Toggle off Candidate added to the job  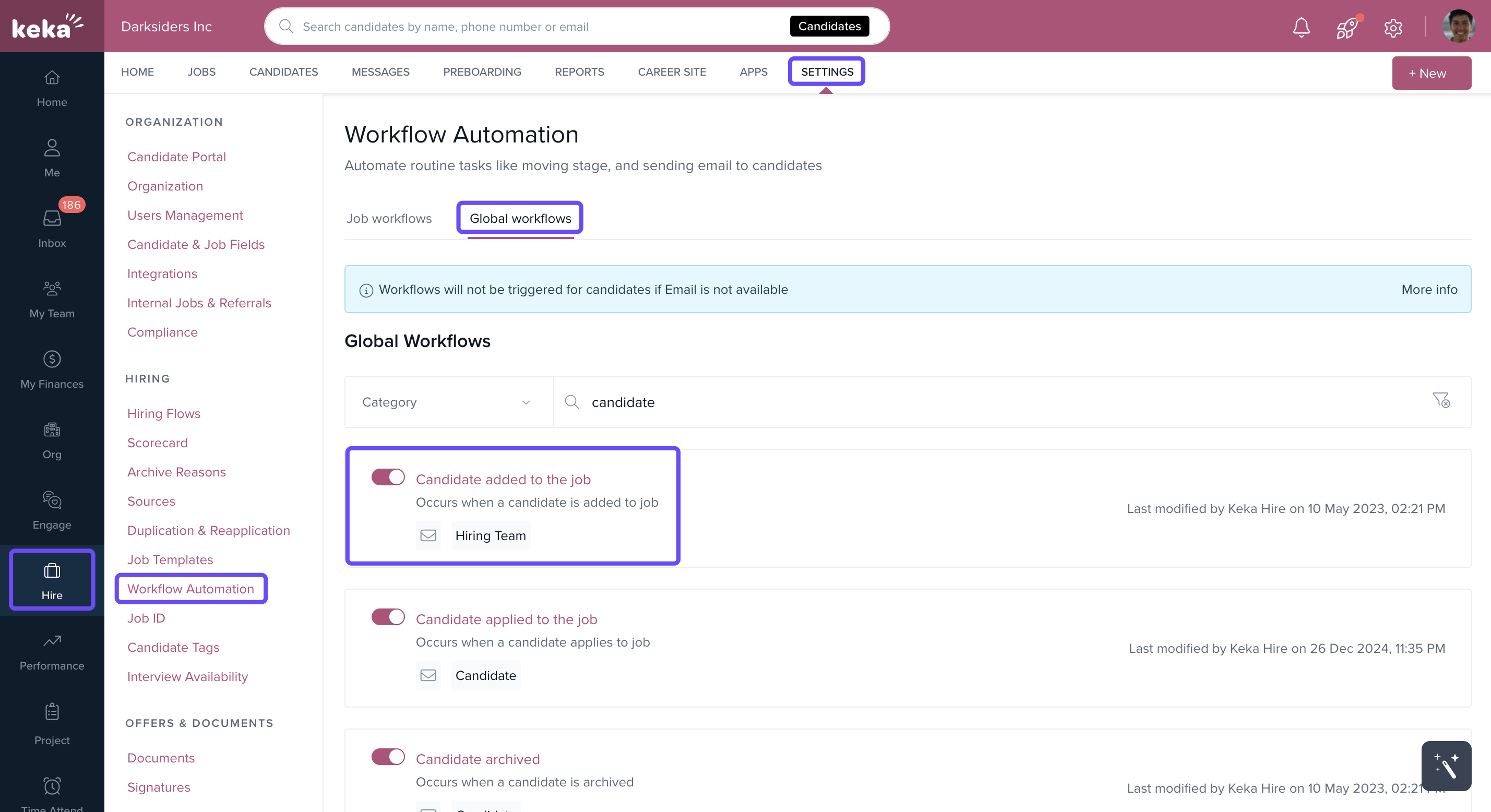(x=388, y=477)
